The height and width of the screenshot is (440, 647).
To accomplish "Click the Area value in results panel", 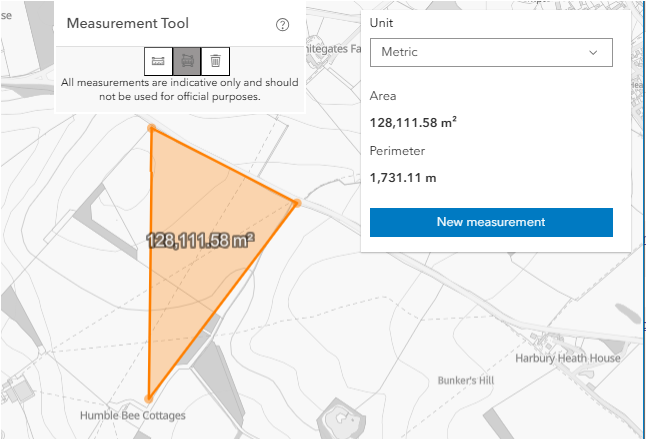I will (413, 123).
